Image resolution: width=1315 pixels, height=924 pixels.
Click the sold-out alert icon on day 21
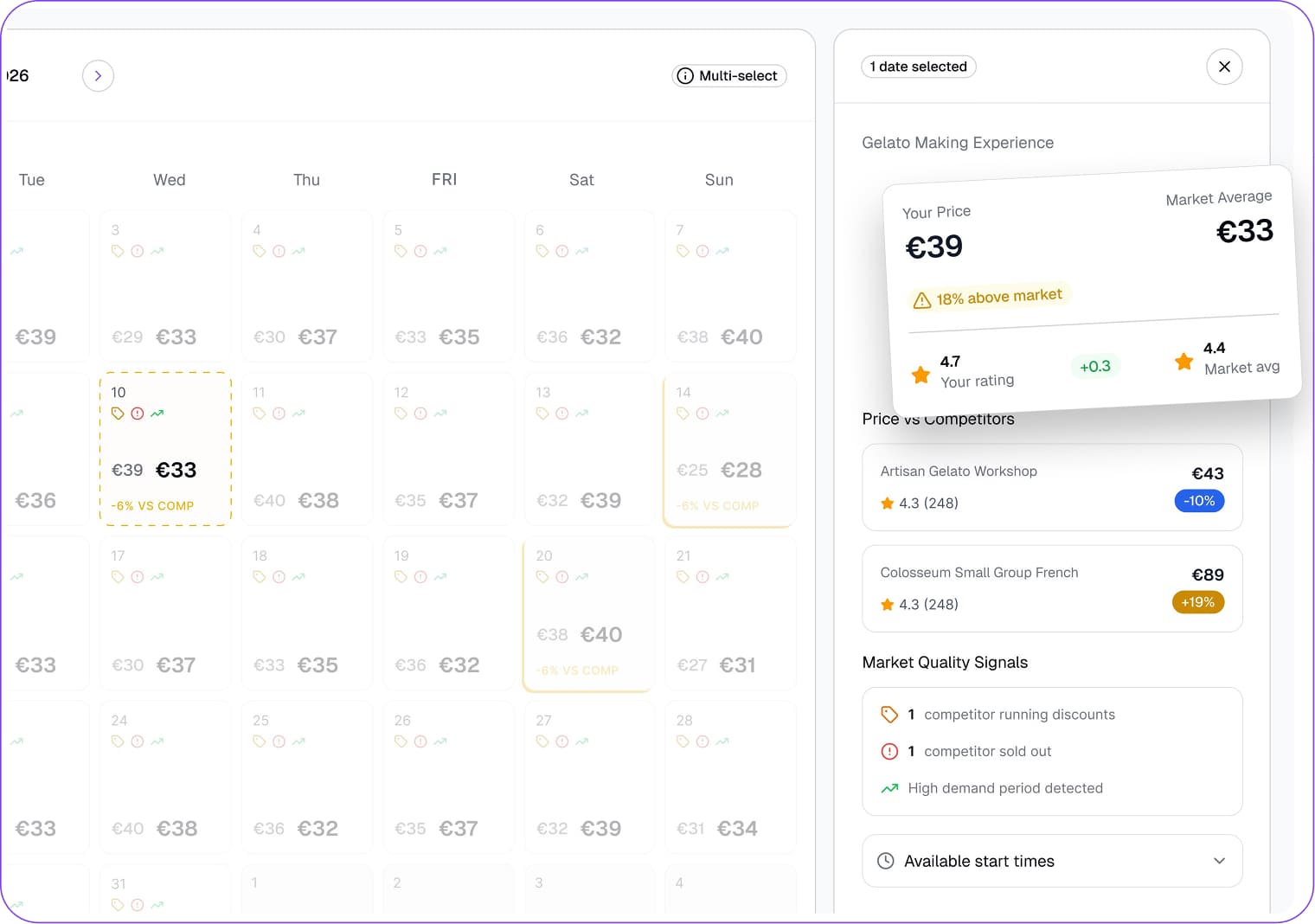702,577
